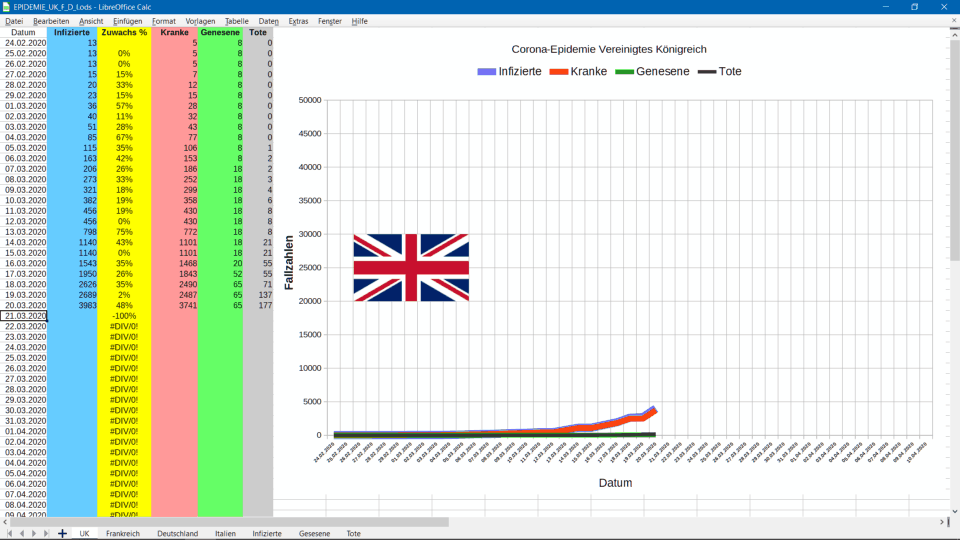
Task: Open the Format menu
Action: 164,21
